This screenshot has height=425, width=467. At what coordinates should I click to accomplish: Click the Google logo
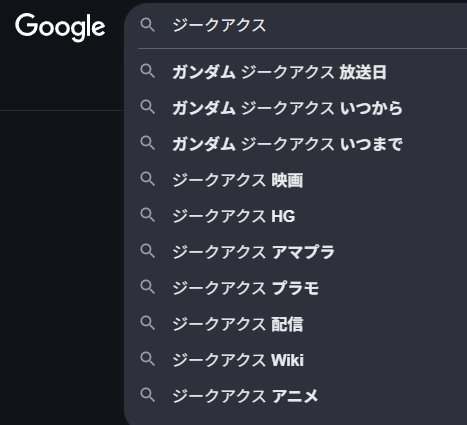tap(60, 27)
